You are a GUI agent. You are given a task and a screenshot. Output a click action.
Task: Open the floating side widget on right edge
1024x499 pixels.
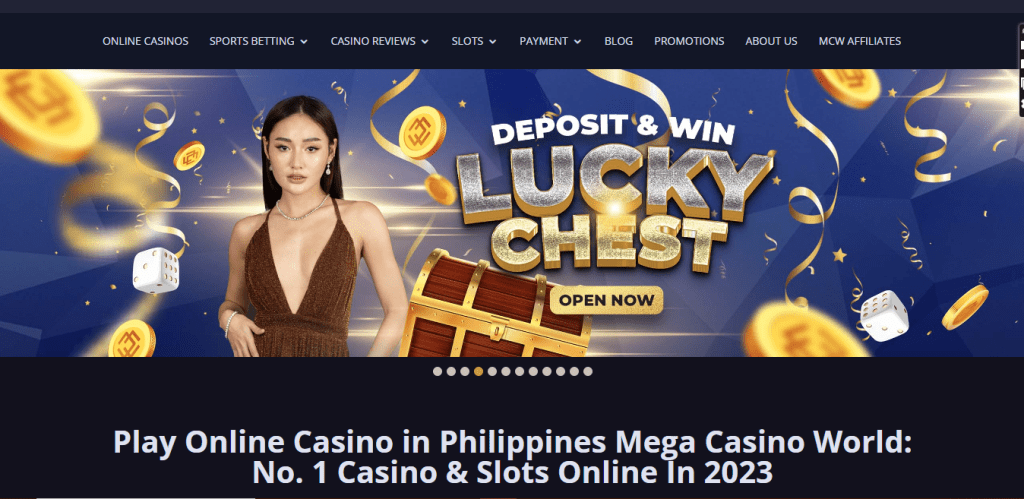[1021, 70]
